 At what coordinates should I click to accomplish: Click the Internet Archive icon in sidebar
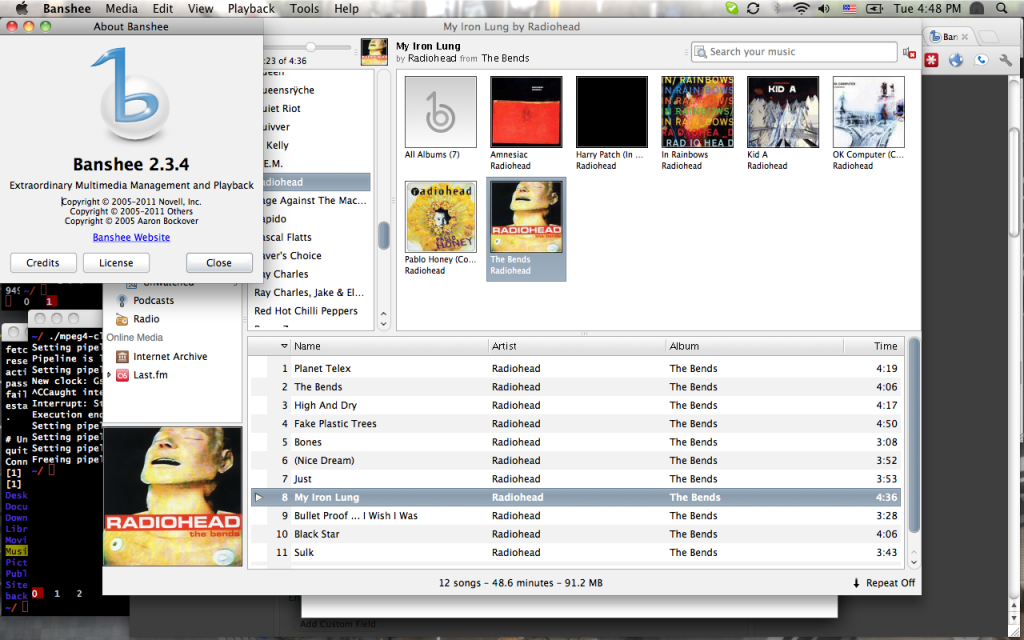click(121, 357)
